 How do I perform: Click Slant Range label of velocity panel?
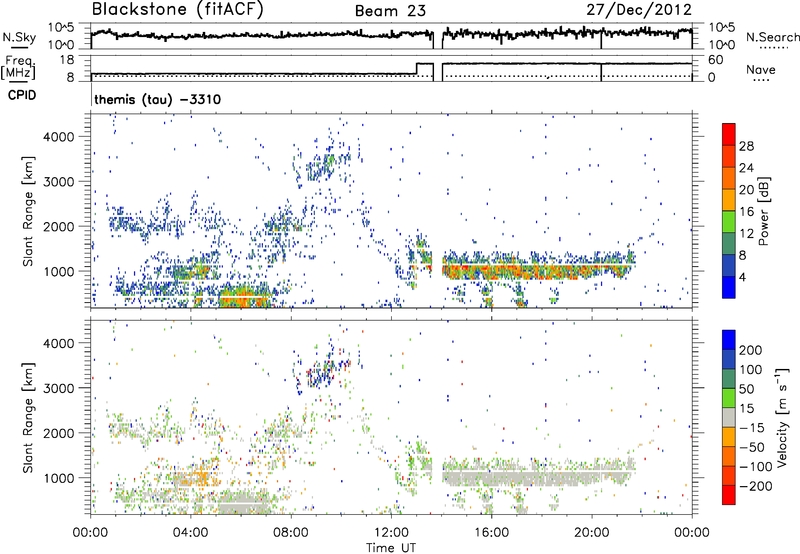(x=28, y=418)
